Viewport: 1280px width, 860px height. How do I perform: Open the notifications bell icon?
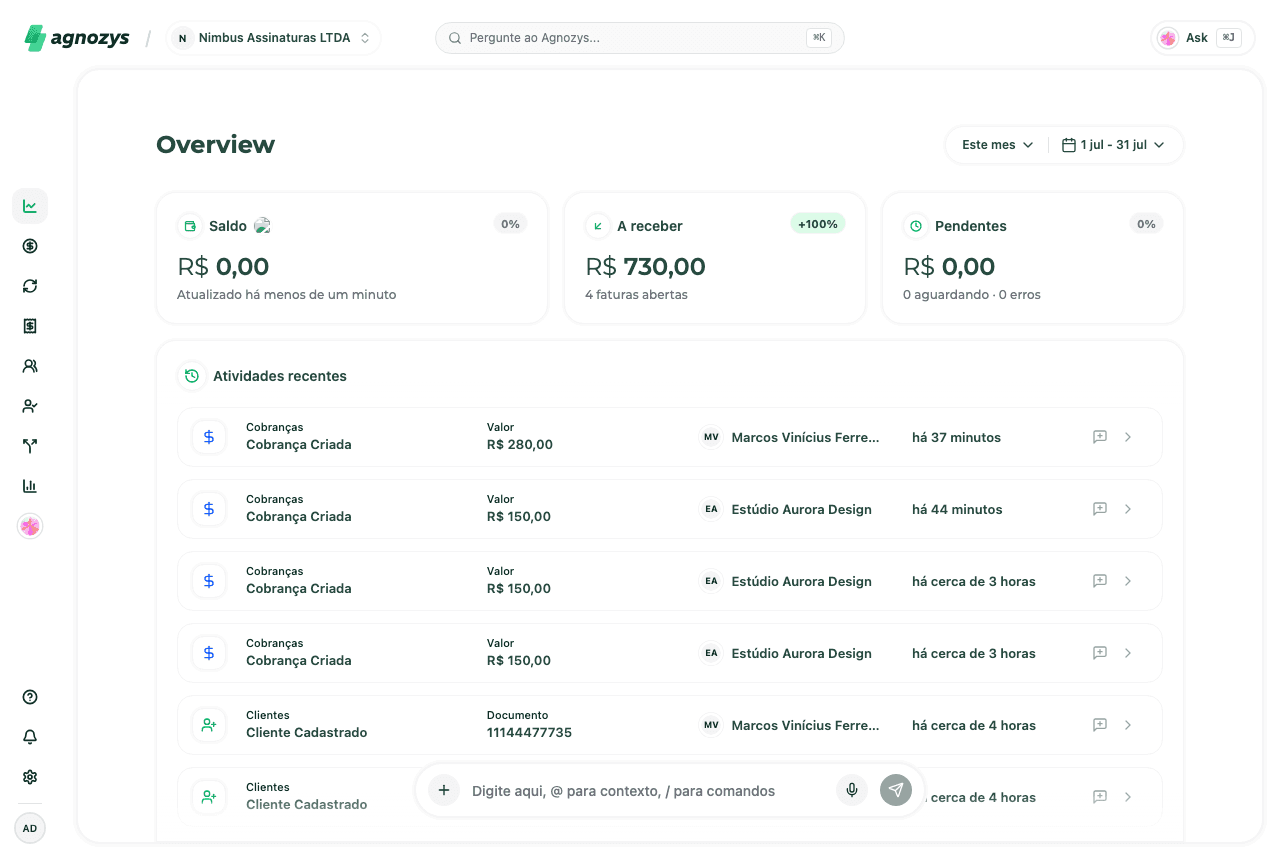30,737
